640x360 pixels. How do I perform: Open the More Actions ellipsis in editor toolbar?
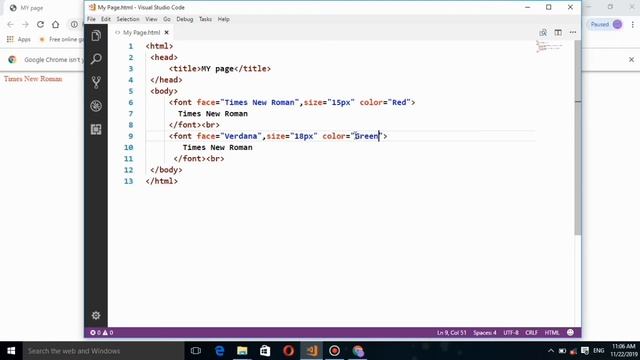pos(573,33)
